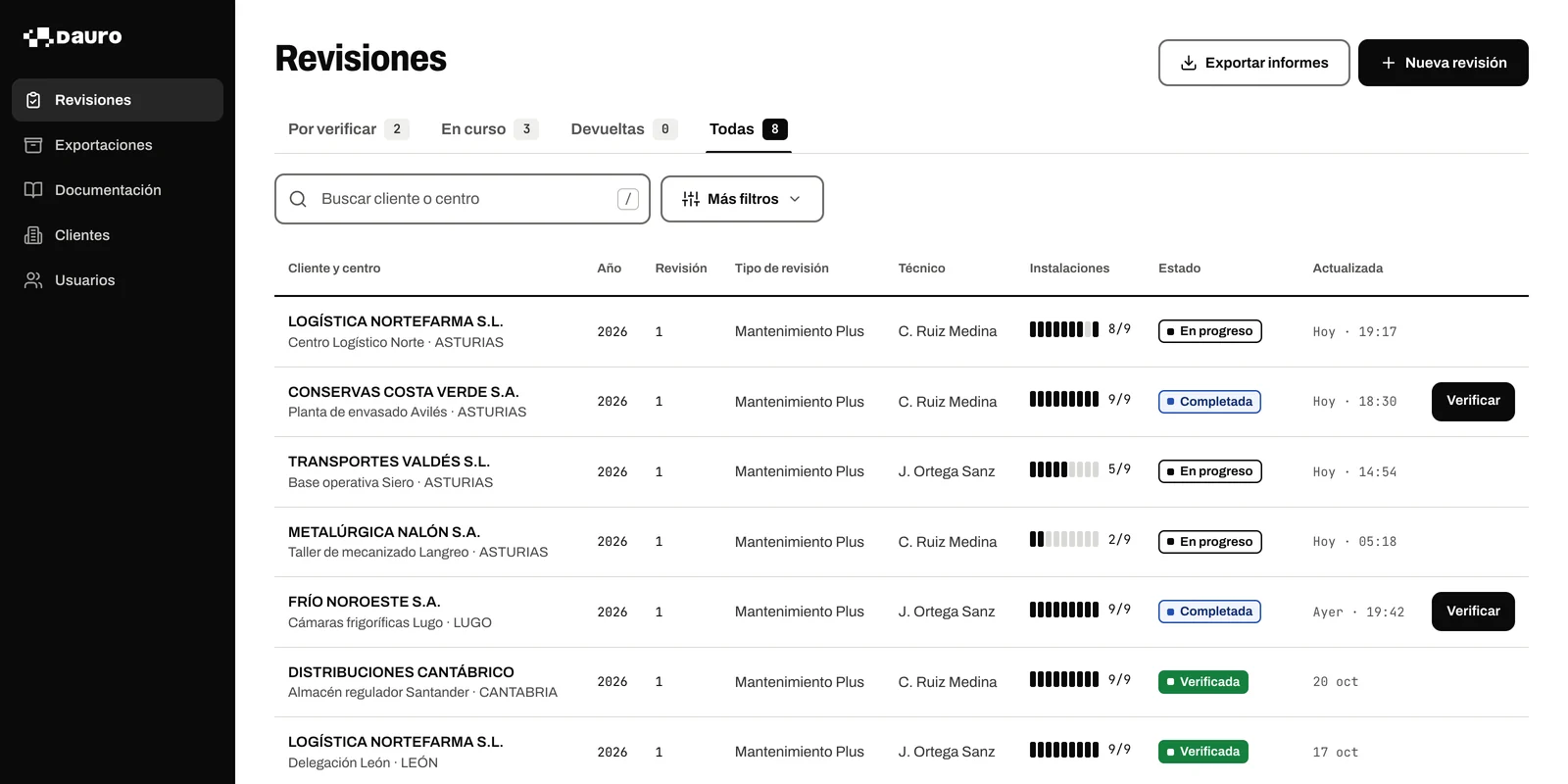This screenshot has height=784, width=1568.
Task: Go to Documentación in the sidebar
Action: click(x=118, y=190)
